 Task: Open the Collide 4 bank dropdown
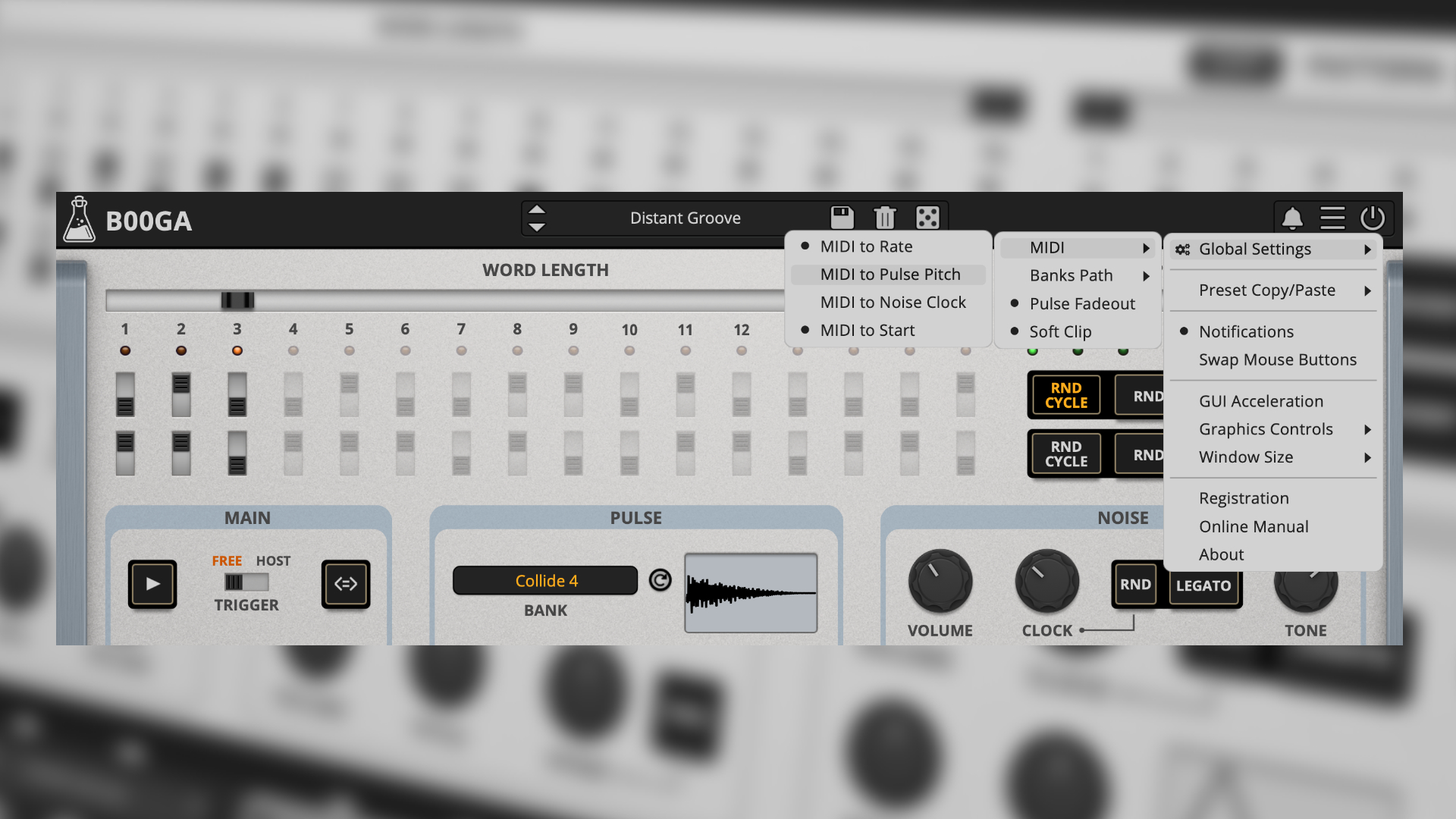point(545,581)
